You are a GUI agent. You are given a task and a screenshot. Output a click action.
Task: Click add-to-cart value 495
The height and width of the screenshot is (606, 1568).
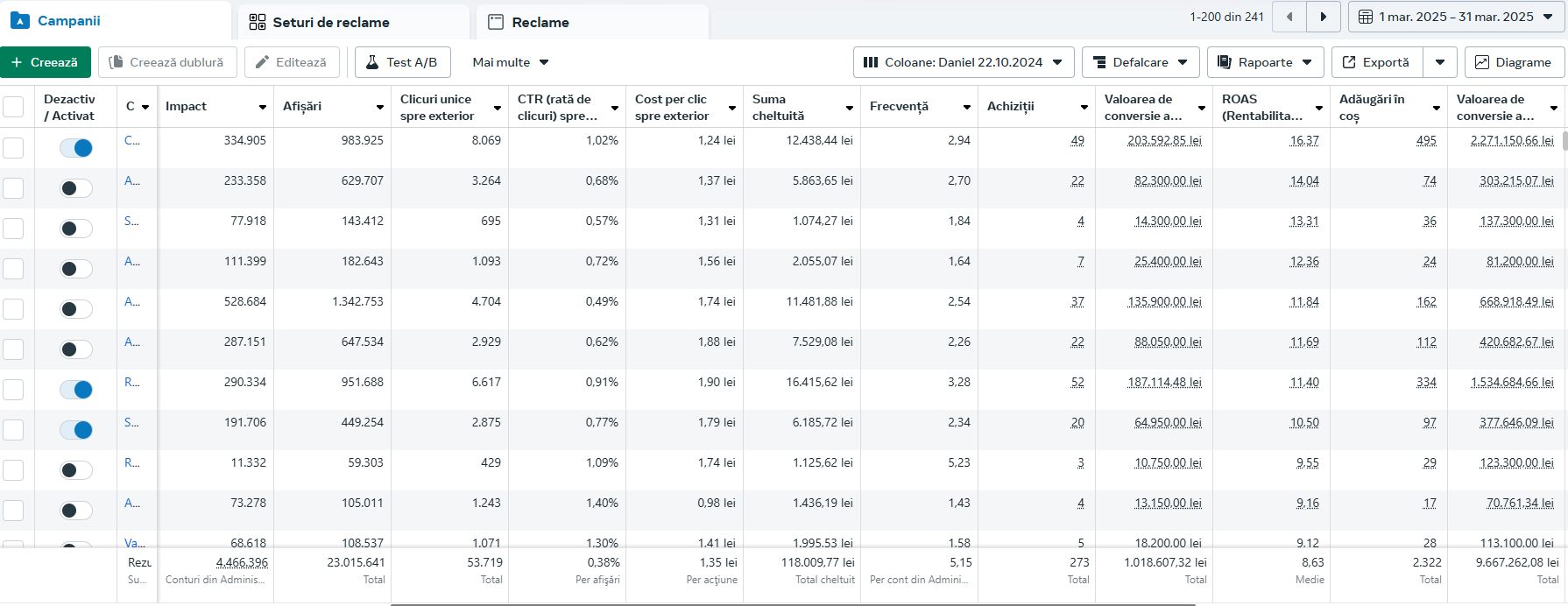[x=1426, y=140]
